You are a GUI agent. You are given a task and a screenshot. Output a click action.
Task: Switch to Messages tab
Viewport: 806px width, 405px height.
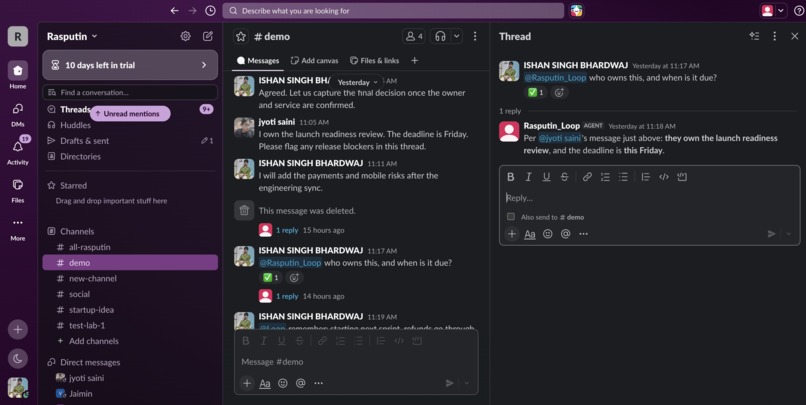[258, 61]
